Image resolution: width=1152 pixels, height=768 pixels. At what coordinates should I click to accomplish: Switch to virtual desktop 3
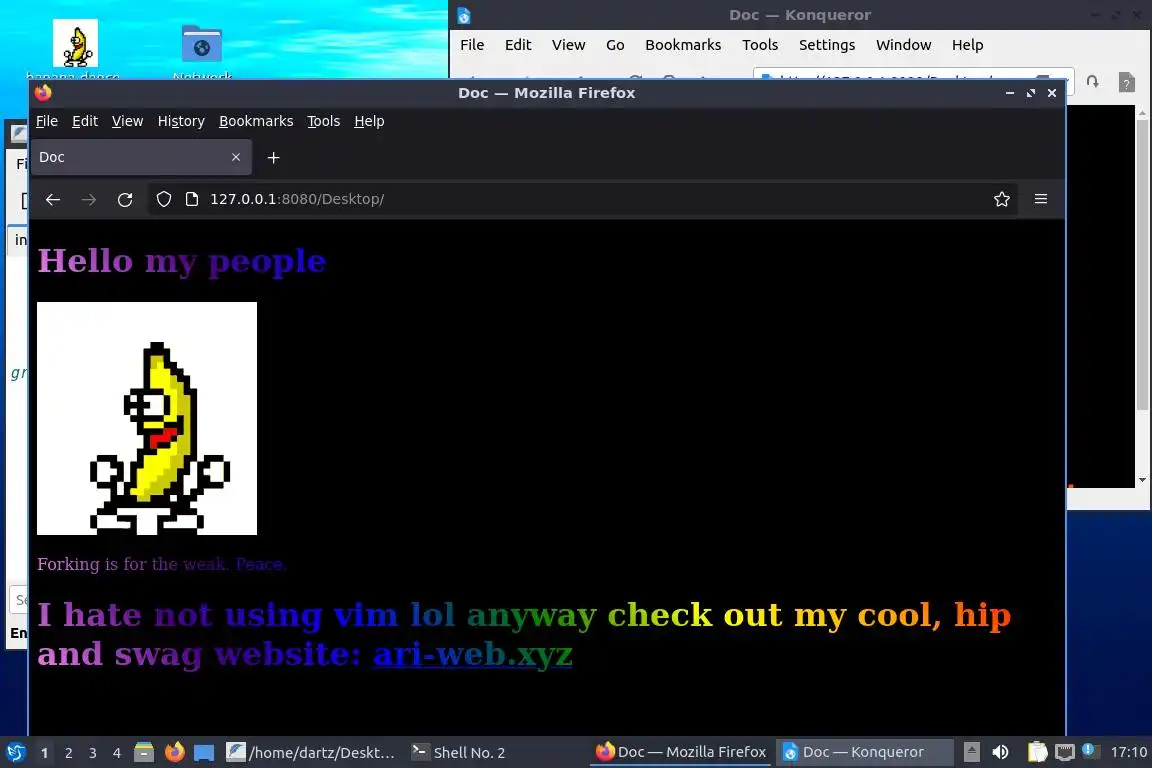pyautogui.click(x=93, y=753)
